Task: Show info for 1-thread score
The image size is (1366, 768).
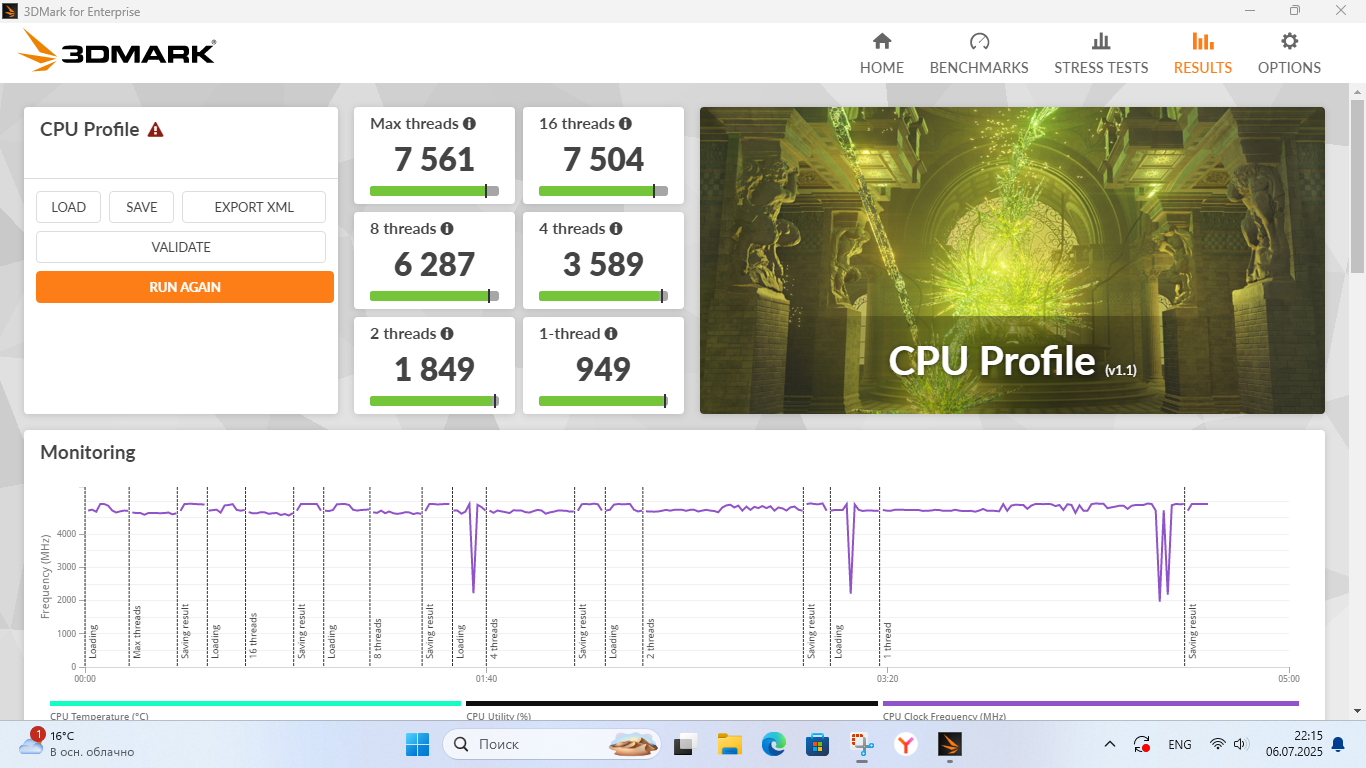Action: (x=611, y=334)
